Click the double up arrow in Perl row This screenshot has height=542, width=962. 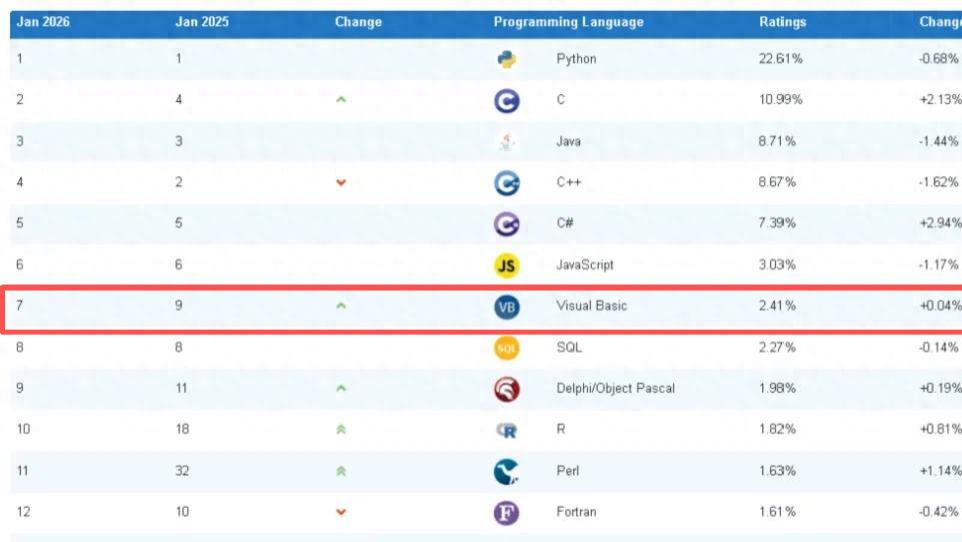click(341, 471)
